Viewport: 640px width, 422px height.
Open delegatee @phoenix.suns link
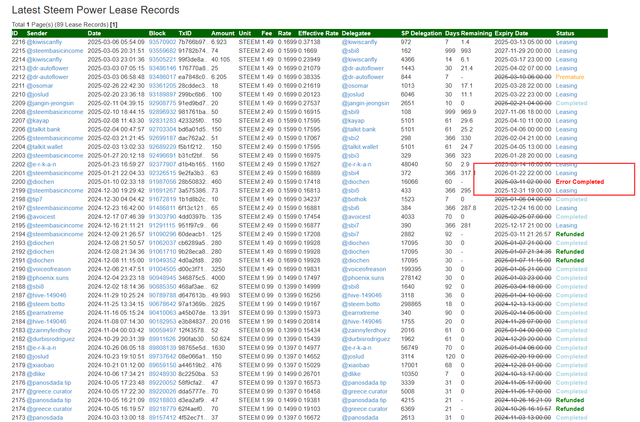click(x=363, y=278)
